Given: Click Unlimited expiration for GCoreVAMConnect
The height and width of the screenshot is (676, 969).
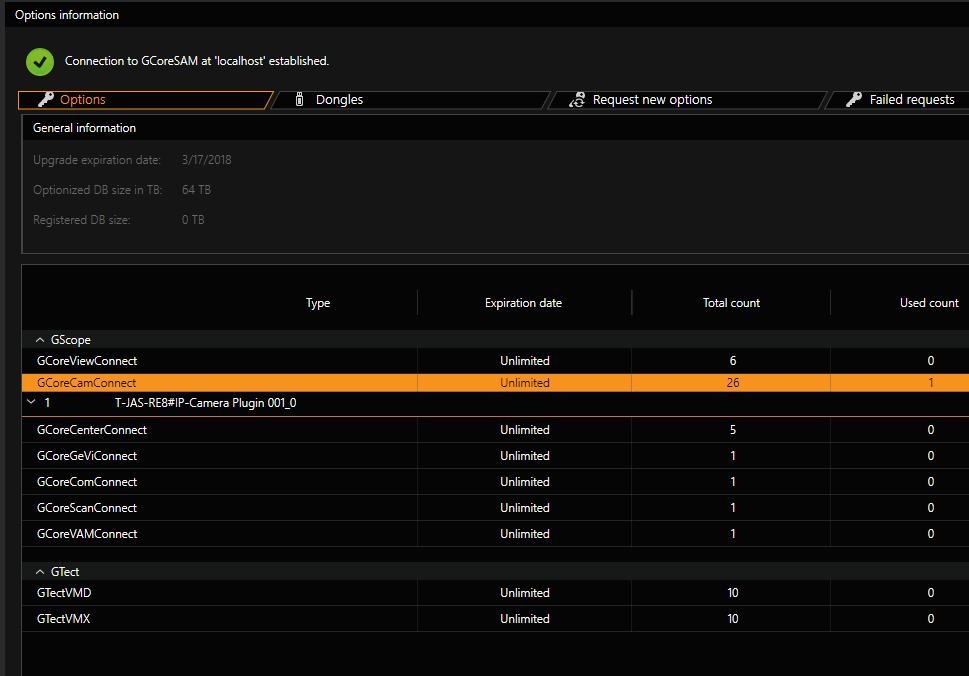Looking at the screenshot, I should click(525, 534).
